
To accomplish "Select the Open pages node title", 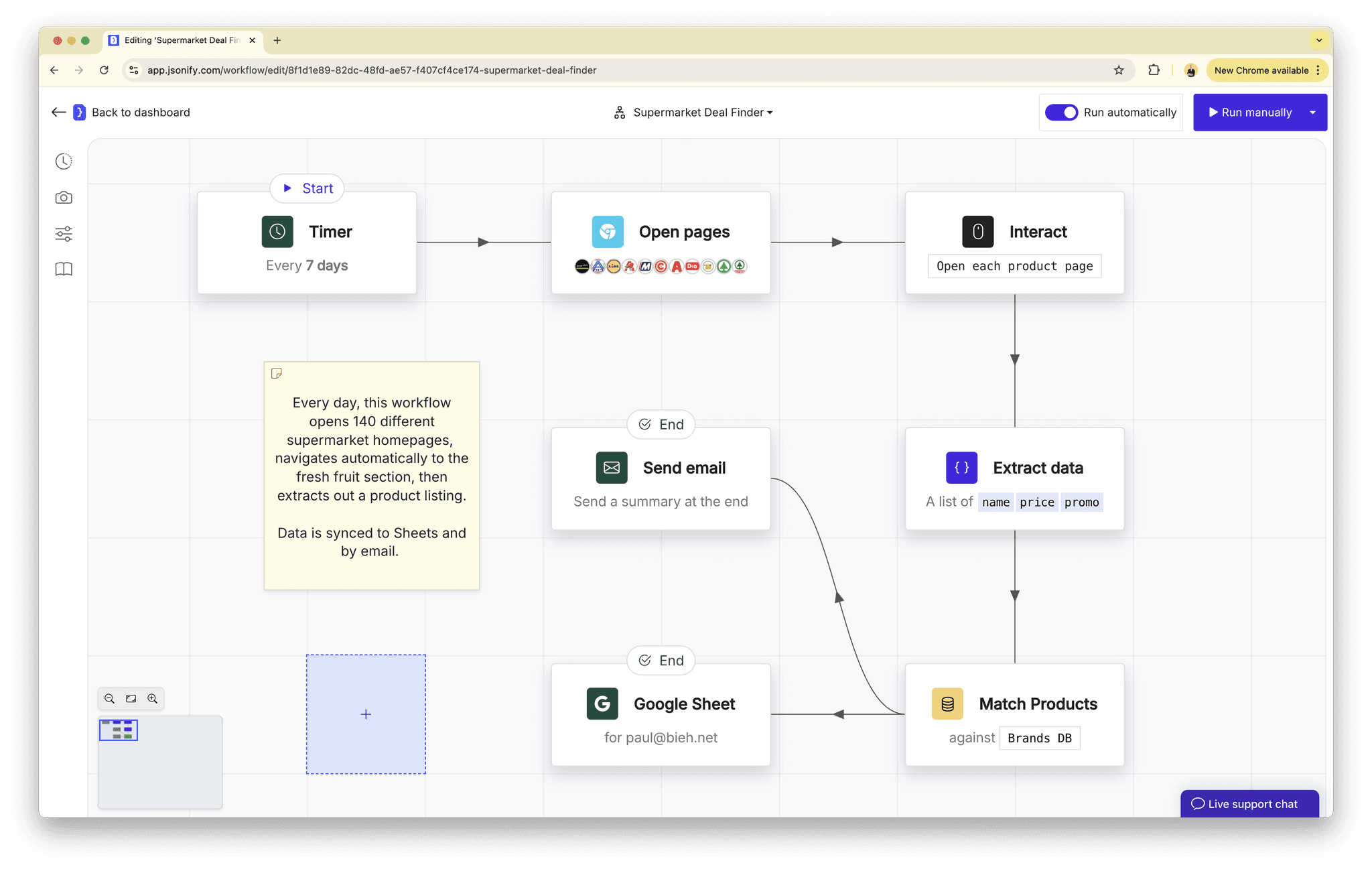I will (684, 232).
